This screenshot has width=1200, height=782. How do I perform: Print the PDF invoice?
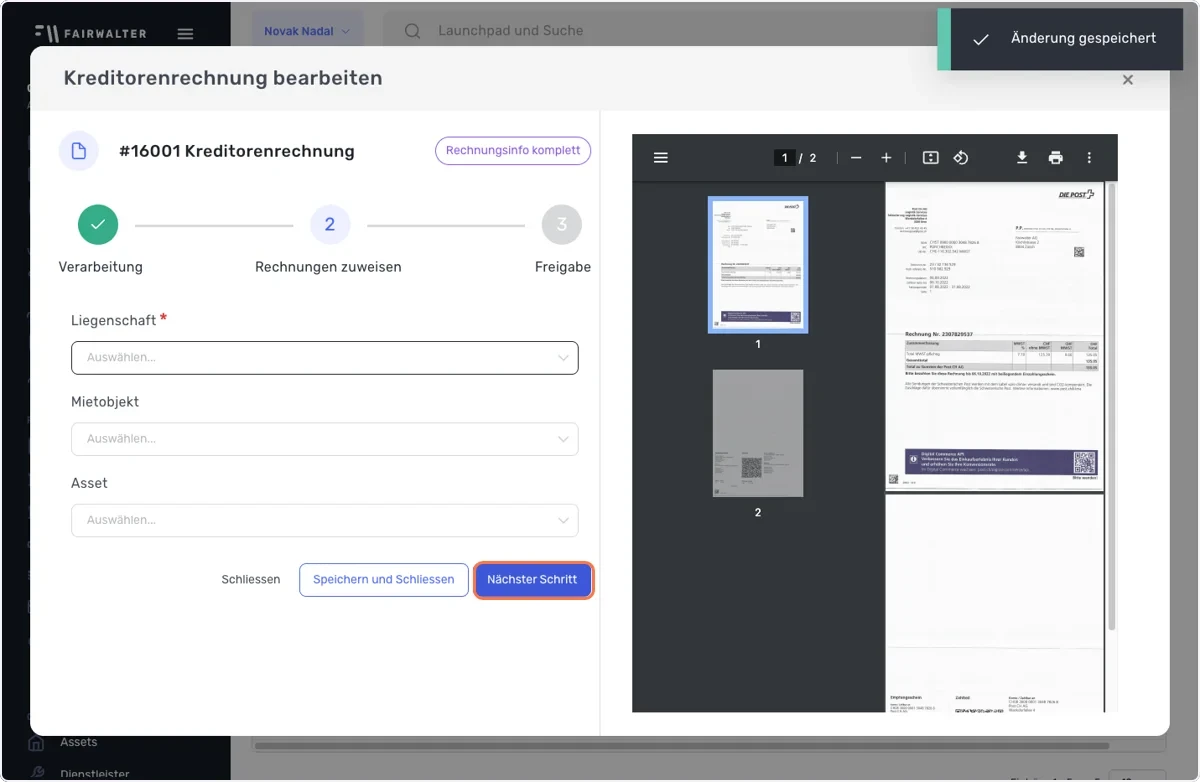[x=1055, y=158]
